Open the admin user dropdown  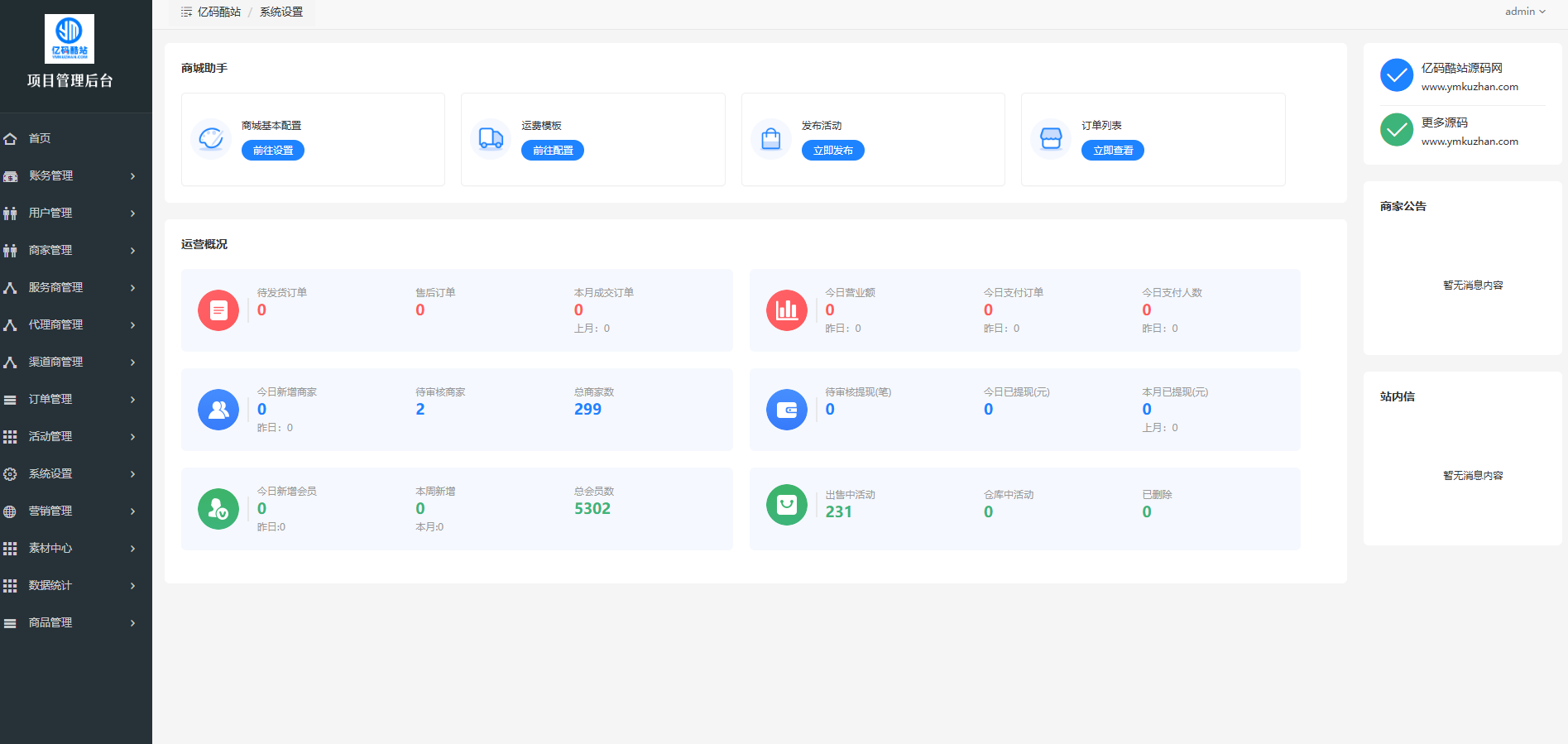click(1525, 12)
